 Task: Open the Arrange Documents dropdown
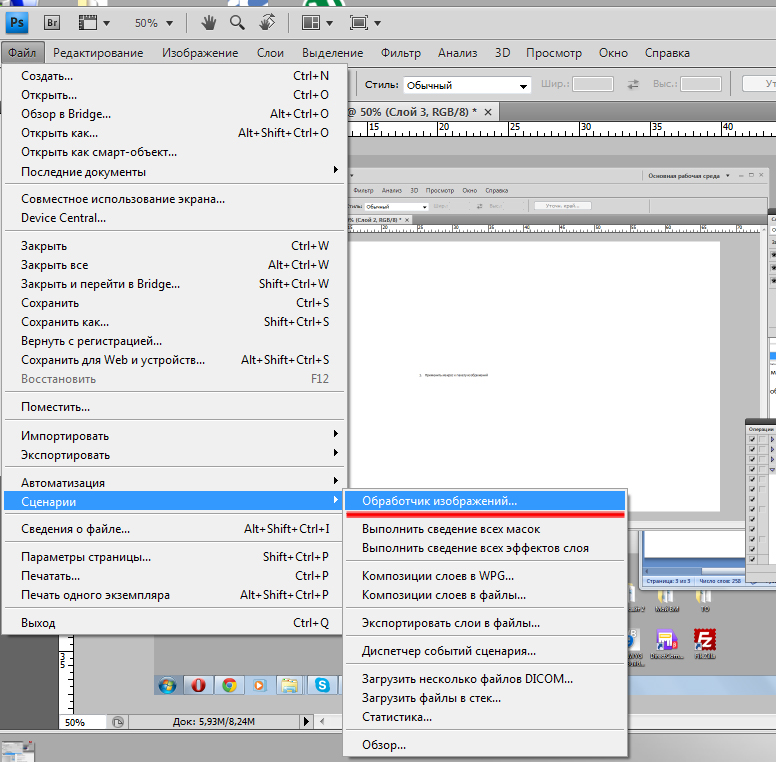317,22
